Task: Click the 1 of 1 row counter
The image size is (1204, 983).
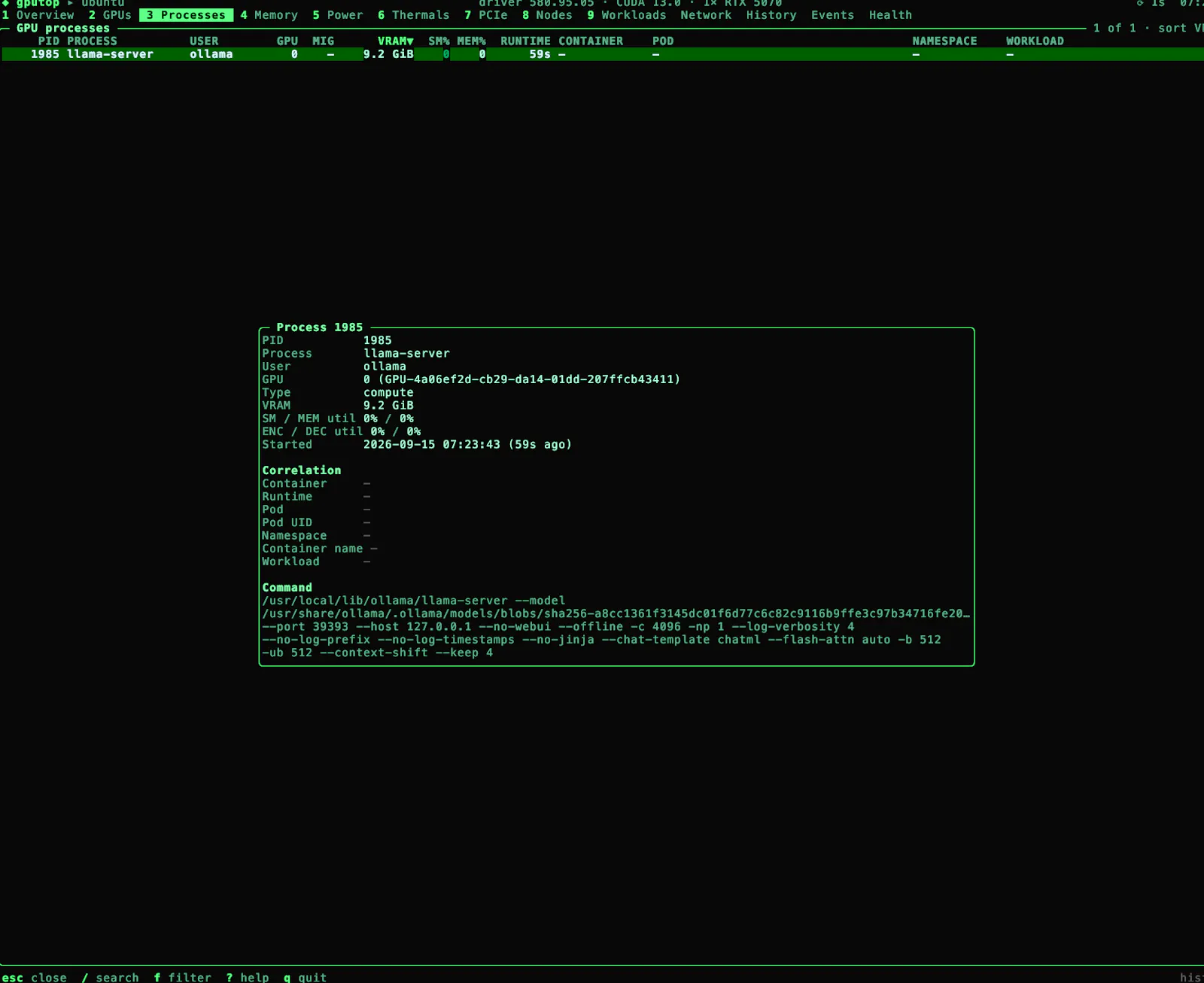Action: pyautogui.click(x=1115, y=28)
